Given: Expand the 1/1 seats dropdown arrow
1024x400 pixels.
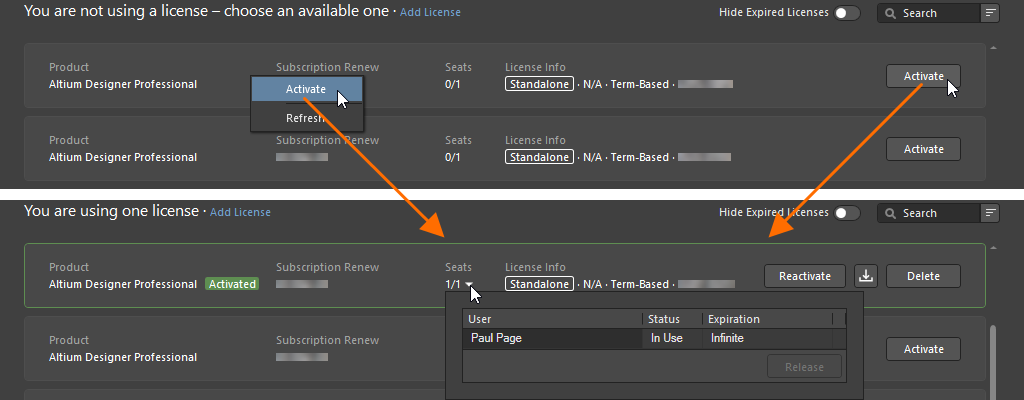Looking at the screenshot, I should pos(469,284).
